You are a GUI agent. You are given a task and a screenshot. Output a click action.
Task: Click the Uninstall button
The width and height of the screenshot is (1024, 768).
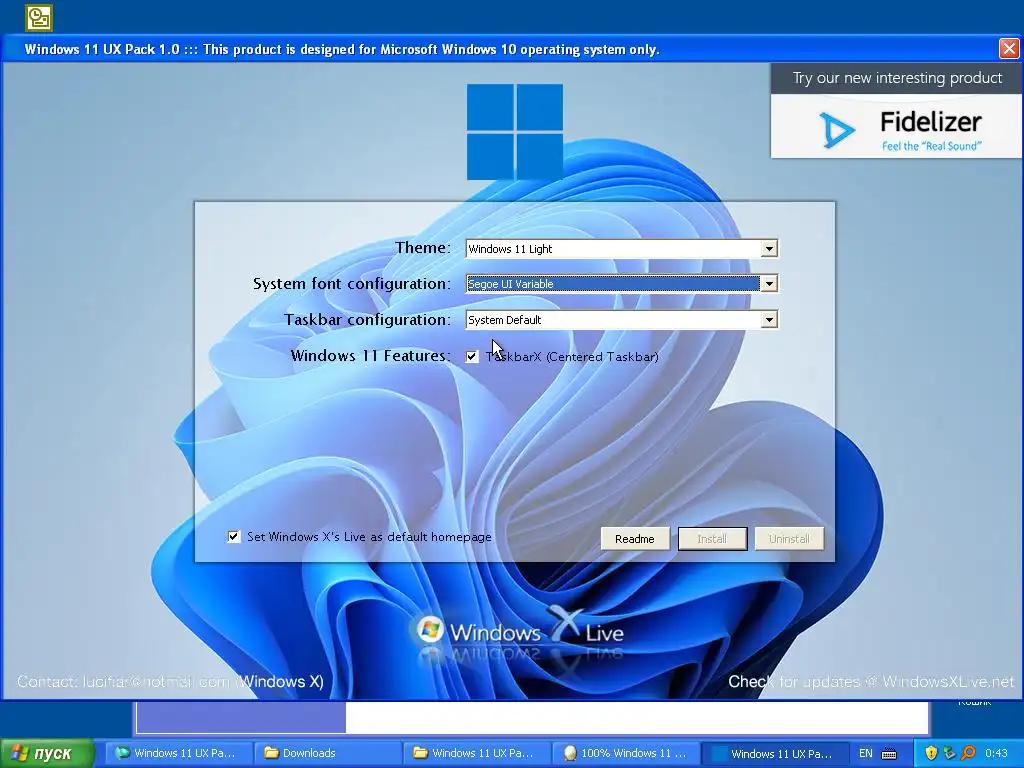tap(789, 539)
